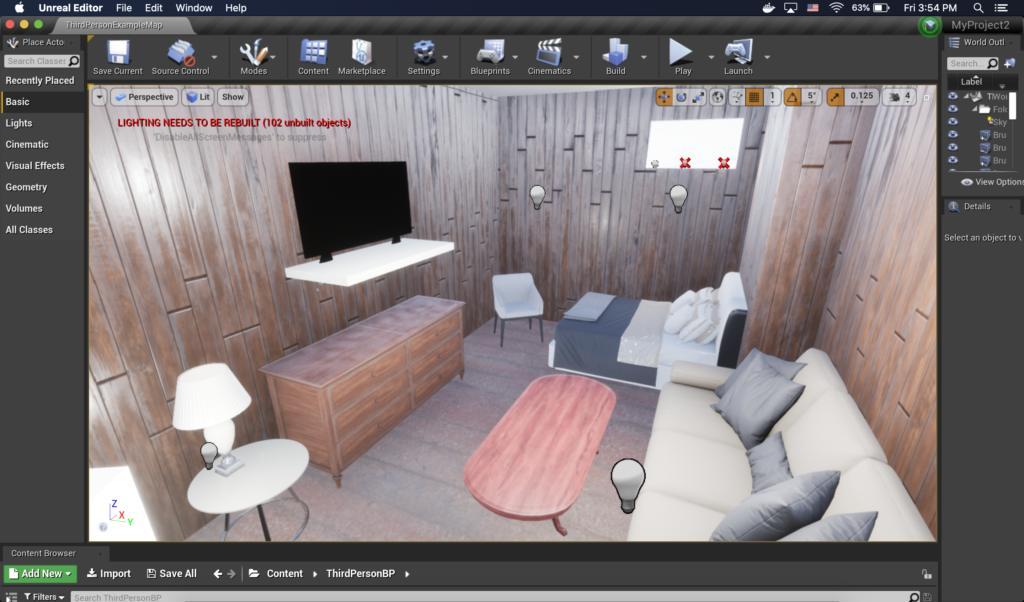Click the green tutorial icon beside MyProject2
This screenshot has width=1024, height=602.
(x=929, y=25)
